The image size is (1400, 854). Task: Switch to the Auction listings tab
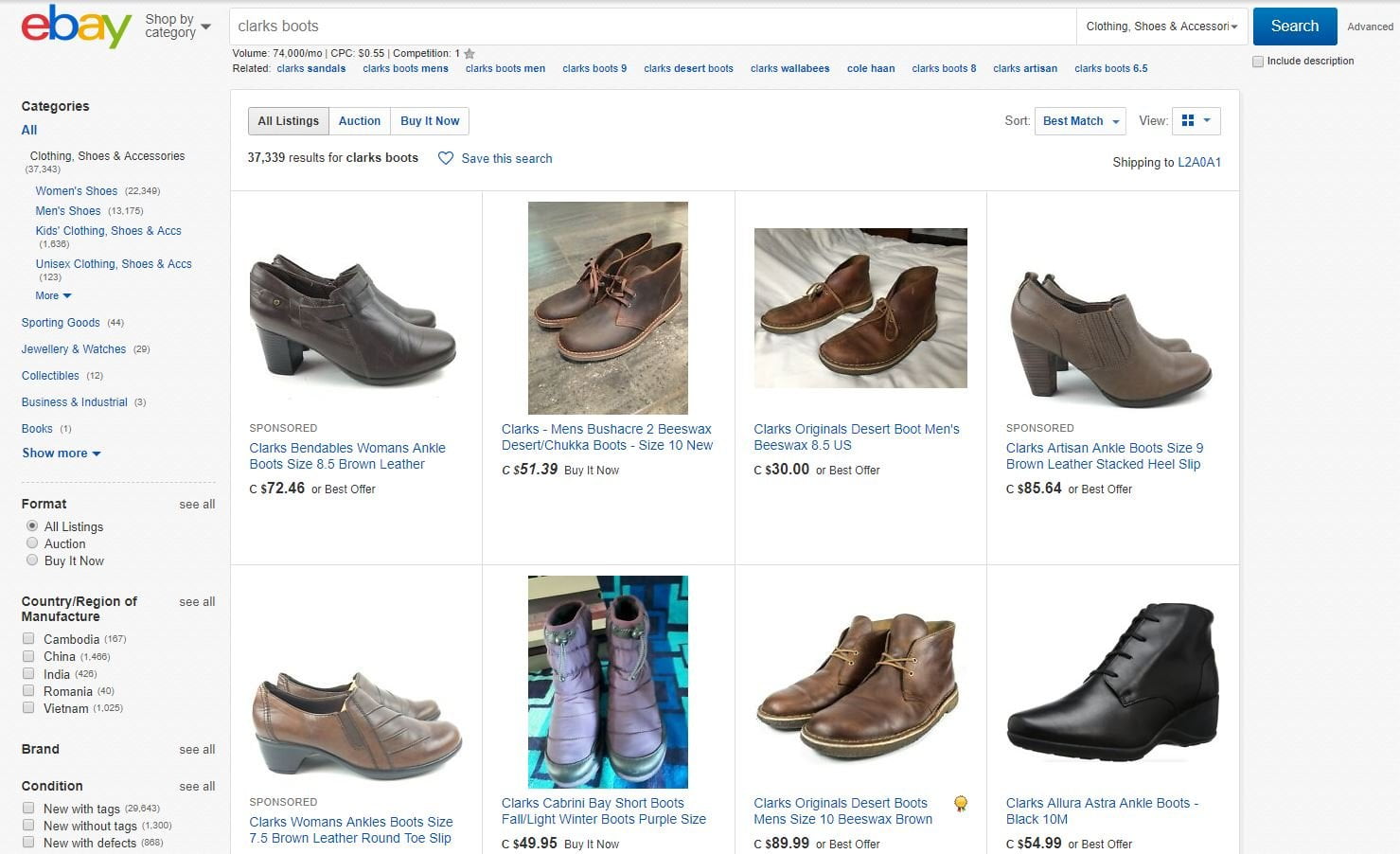(360, 121)
